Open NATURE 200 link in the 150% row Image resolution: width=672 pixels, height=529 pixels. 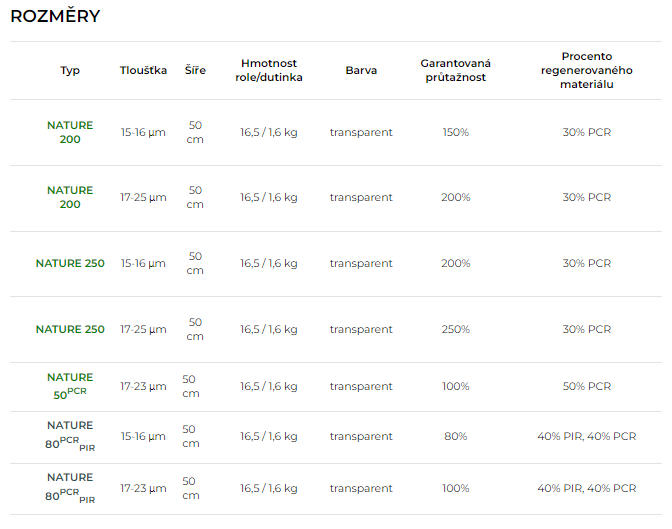pyautogui.click(x=70, y=133)
